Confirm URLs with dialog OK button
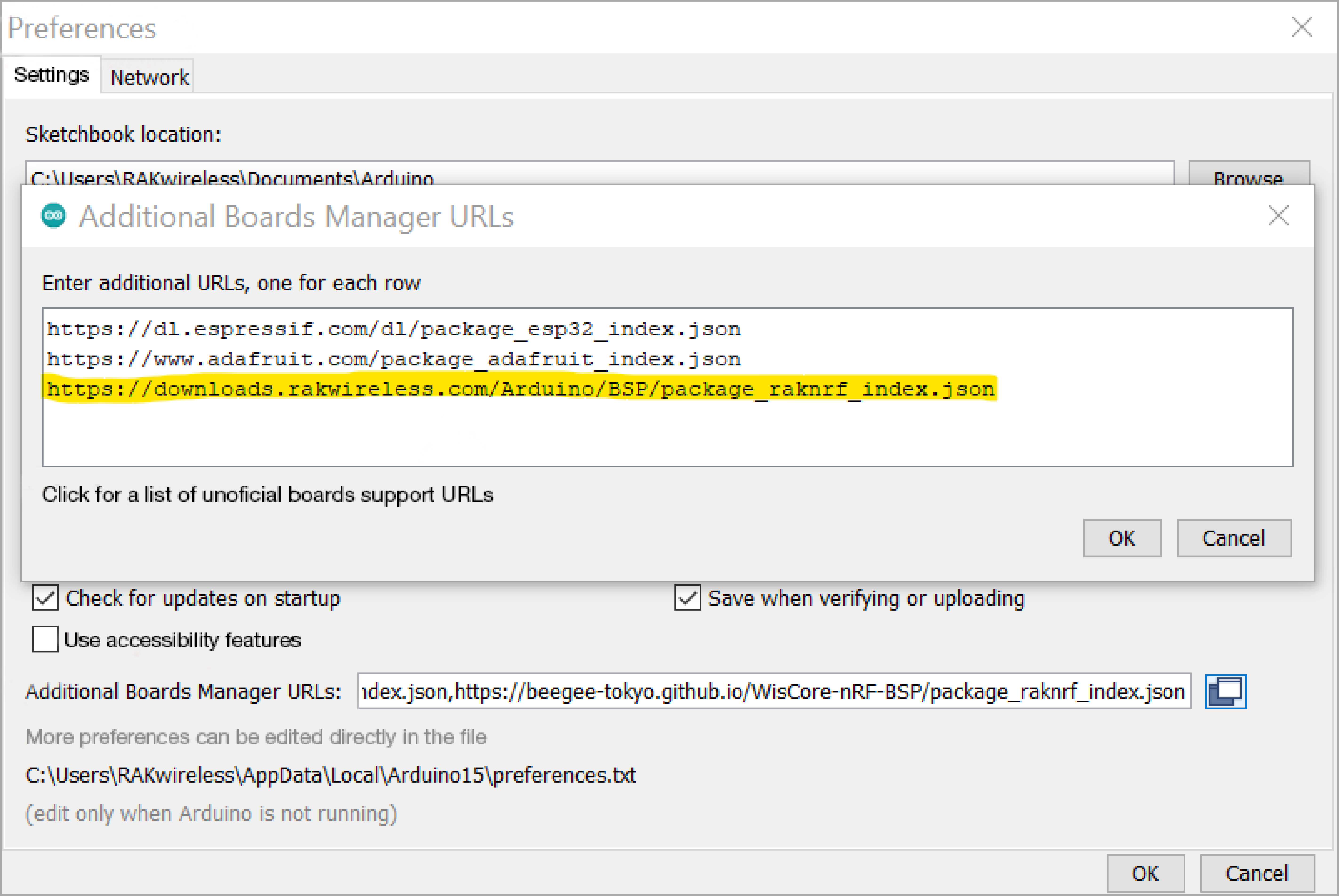 tap(1122, 538)
